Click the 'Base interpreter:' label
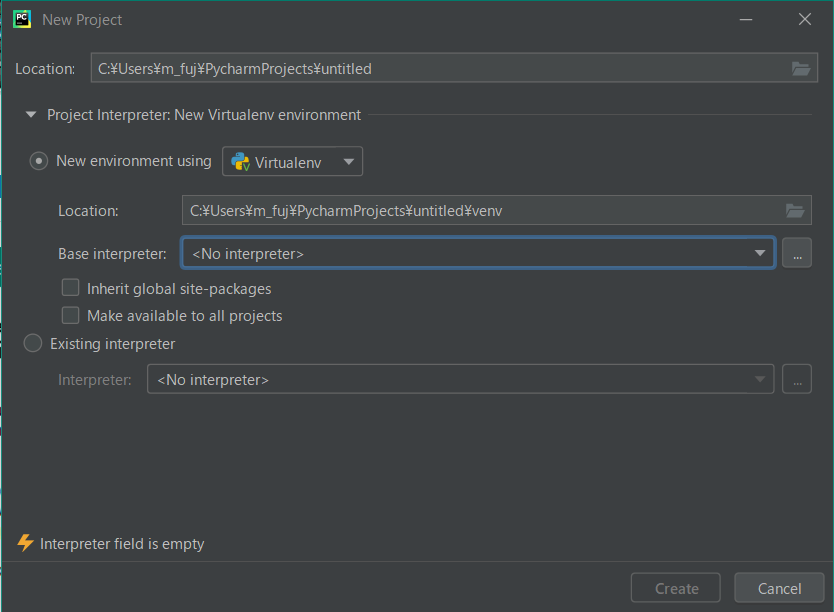 tap(112, 254)
